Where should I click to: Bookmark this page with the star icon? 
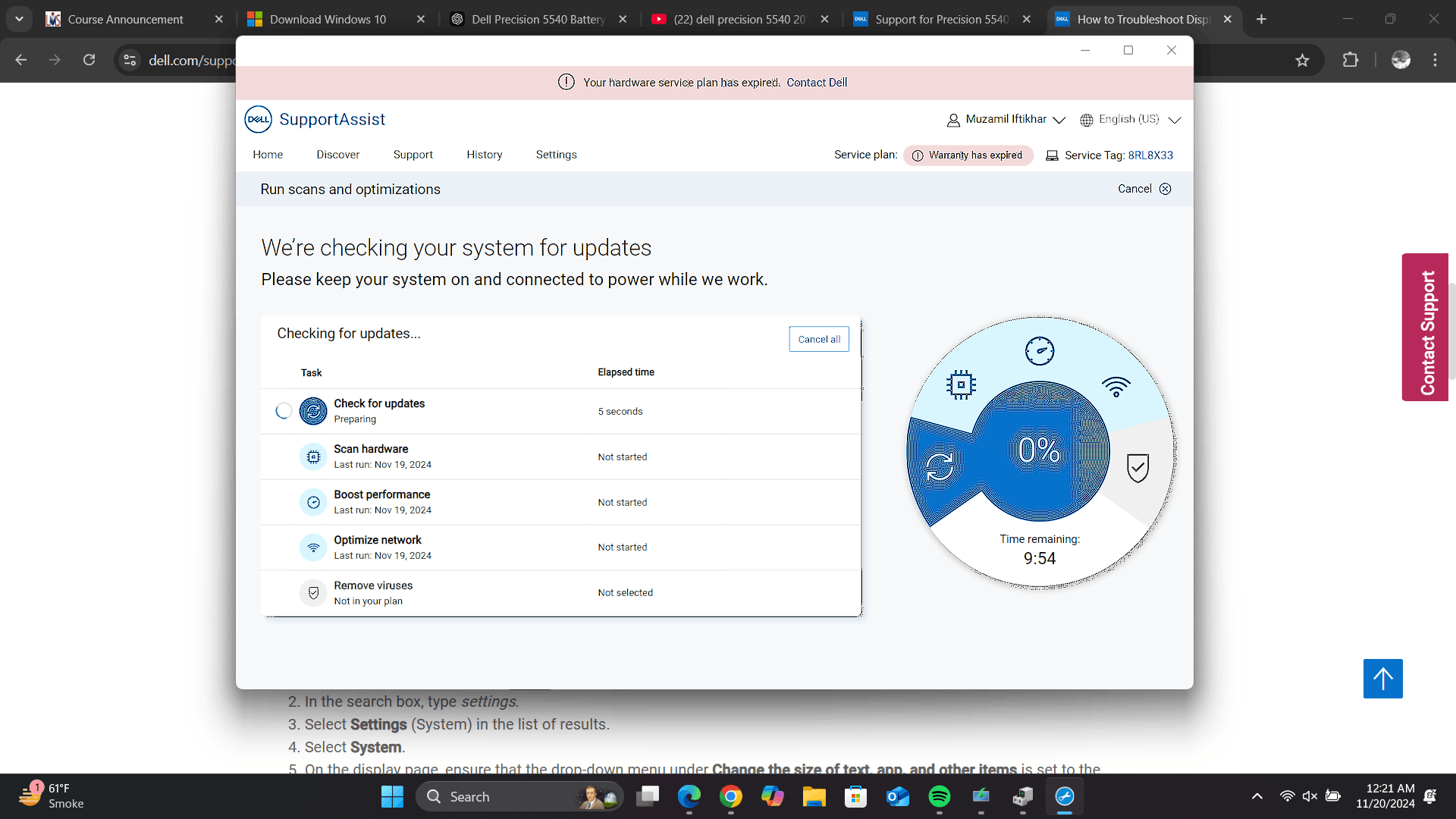pyautogui.click(x=1303, y=60)
